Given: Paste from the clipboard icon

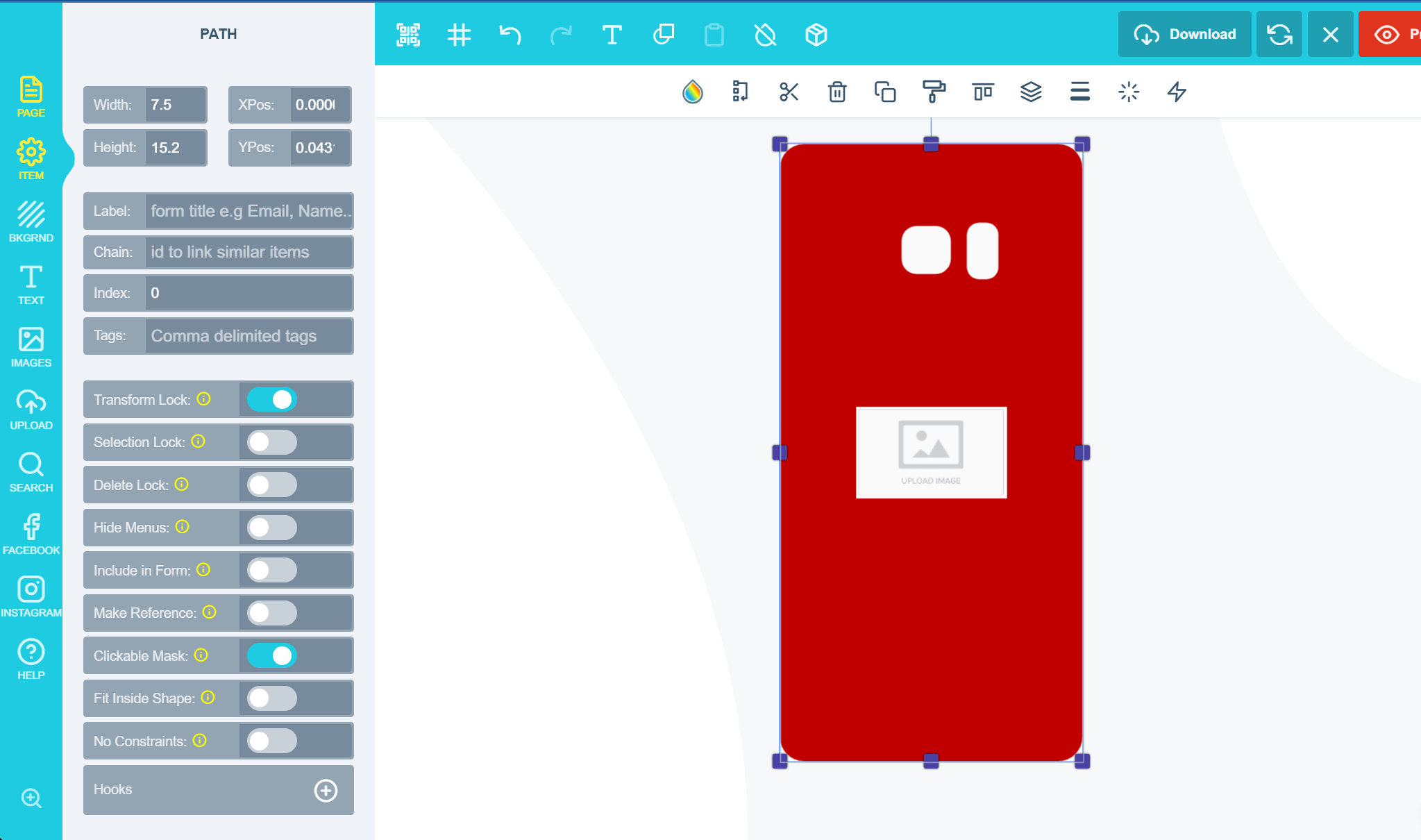Looking at the screenshot, I should coord(714,35).
